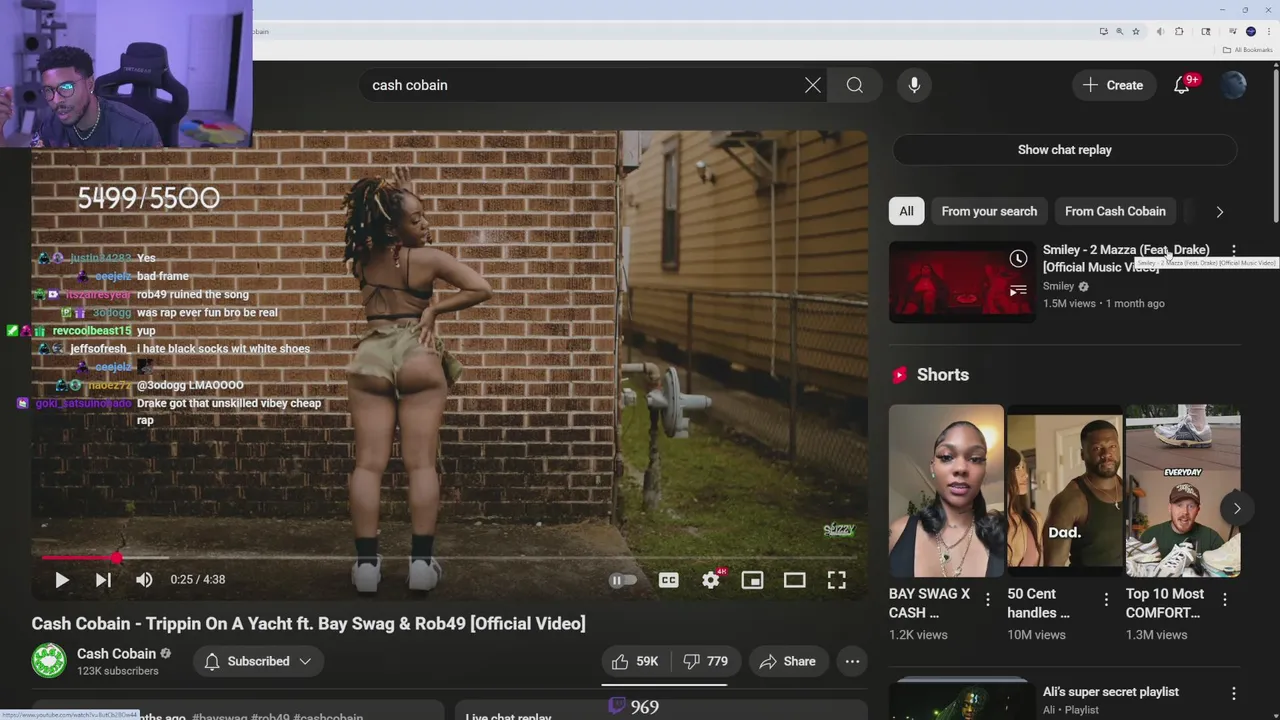Show chat replay
Viewport: 1280px width, 720px height.
point(1064,150)
